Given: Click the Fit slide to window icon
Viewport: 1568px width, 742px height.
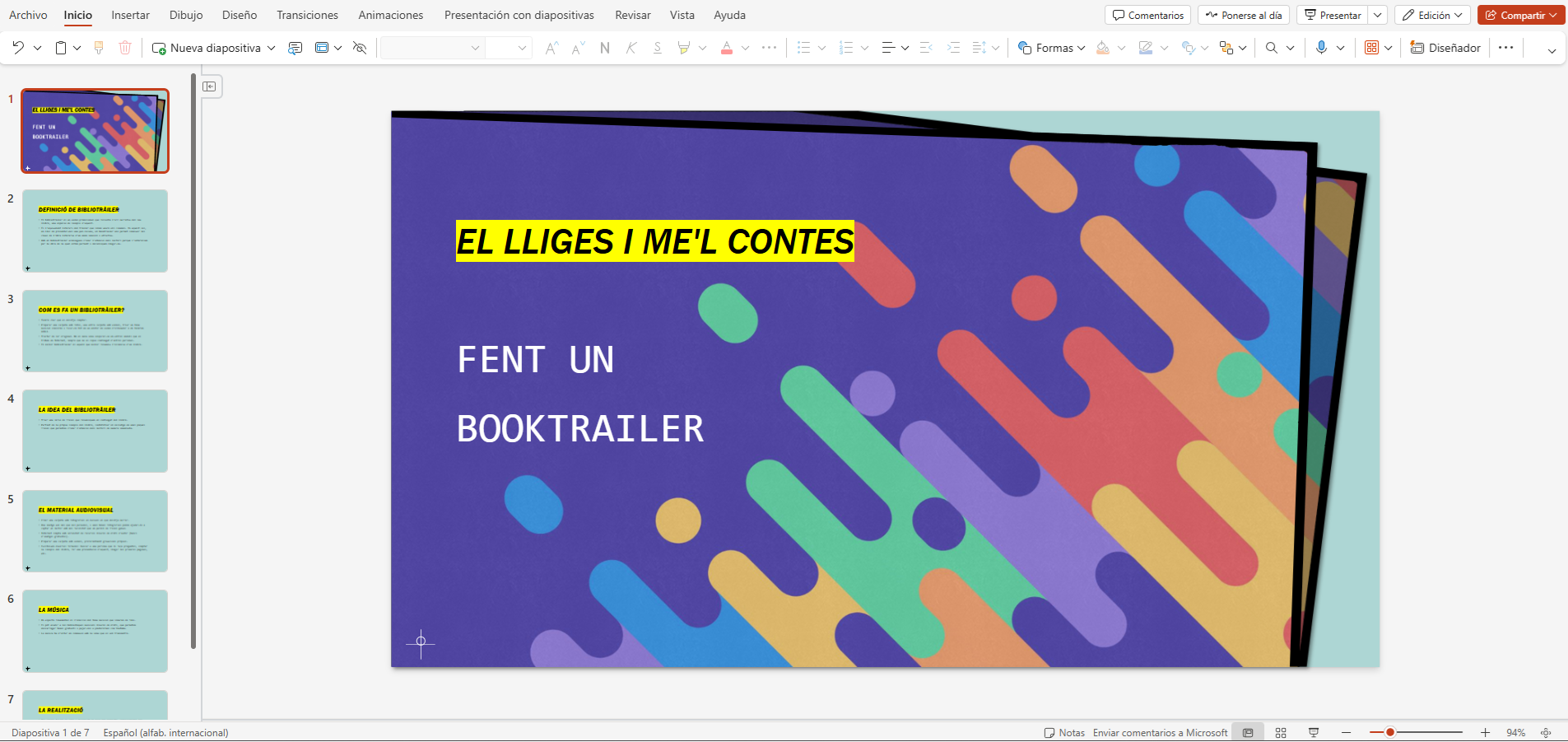Looking at the screenshot, I should (1546, 732).
